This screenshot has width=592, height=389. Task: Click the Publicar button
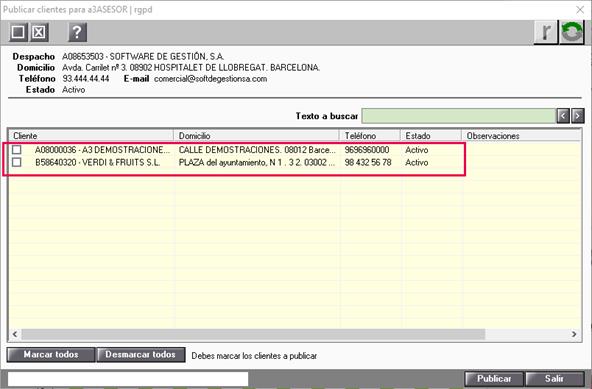coord(494,378)
